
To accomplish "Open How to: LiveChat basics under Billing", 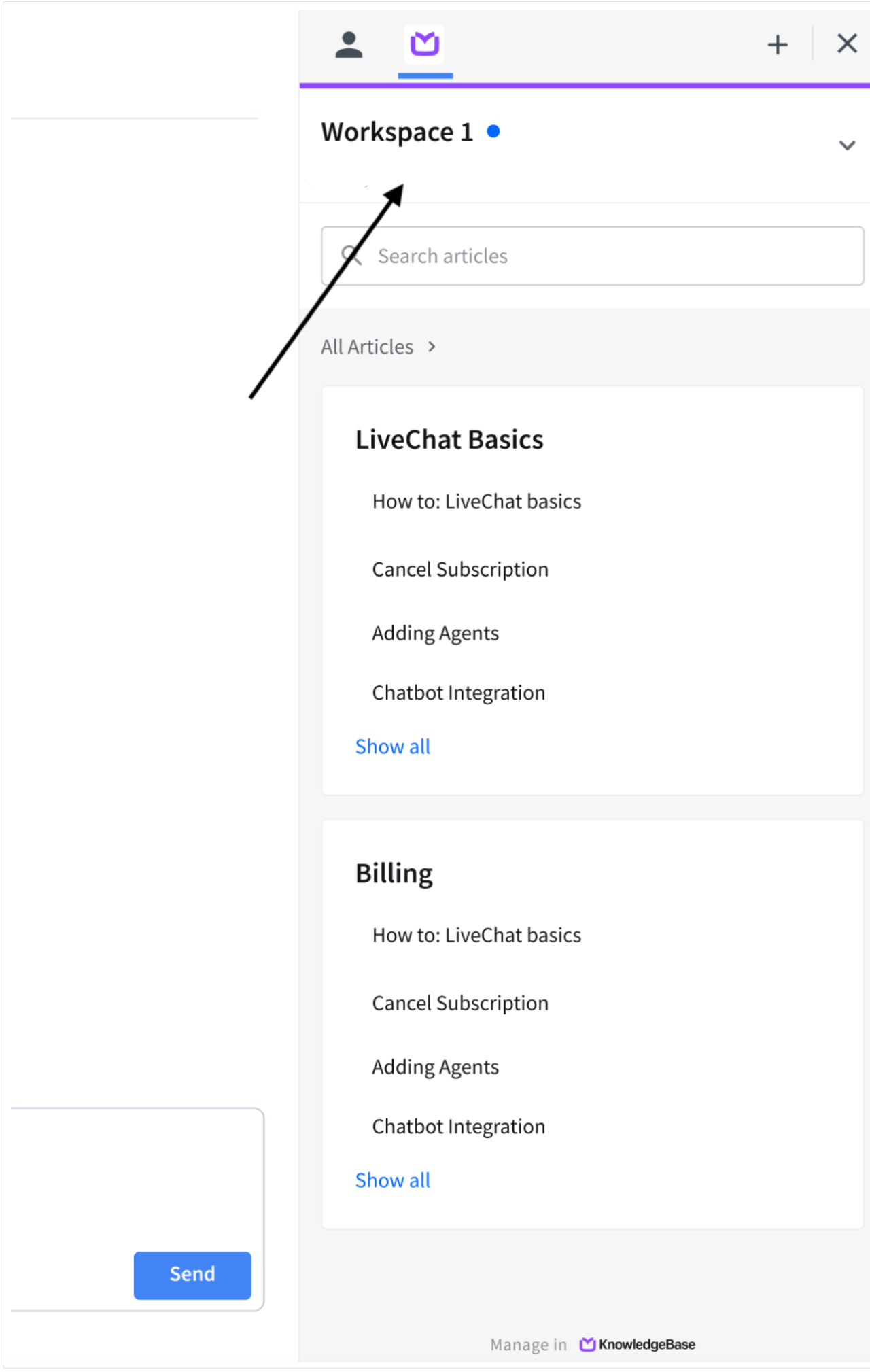I will click(476, 935).
